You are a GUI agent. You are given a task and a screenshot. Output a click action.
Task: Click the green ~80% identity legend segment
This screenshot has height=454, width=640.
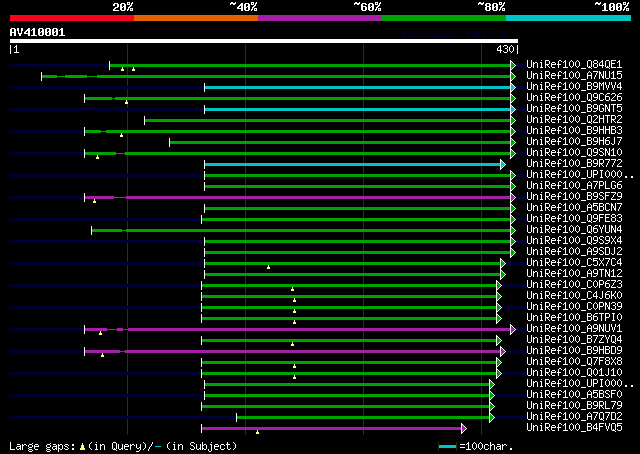point(444,18)
